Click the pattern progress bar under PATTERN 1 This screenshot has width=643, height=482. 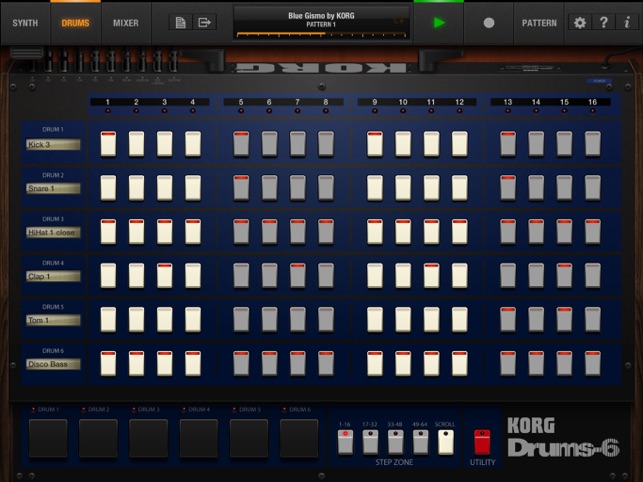click(x=321, y=34)
